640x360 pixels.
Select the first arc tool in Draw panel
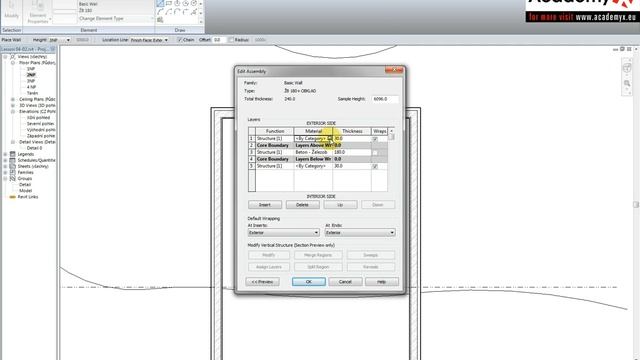pyautogui.click(x=160, y=12)
